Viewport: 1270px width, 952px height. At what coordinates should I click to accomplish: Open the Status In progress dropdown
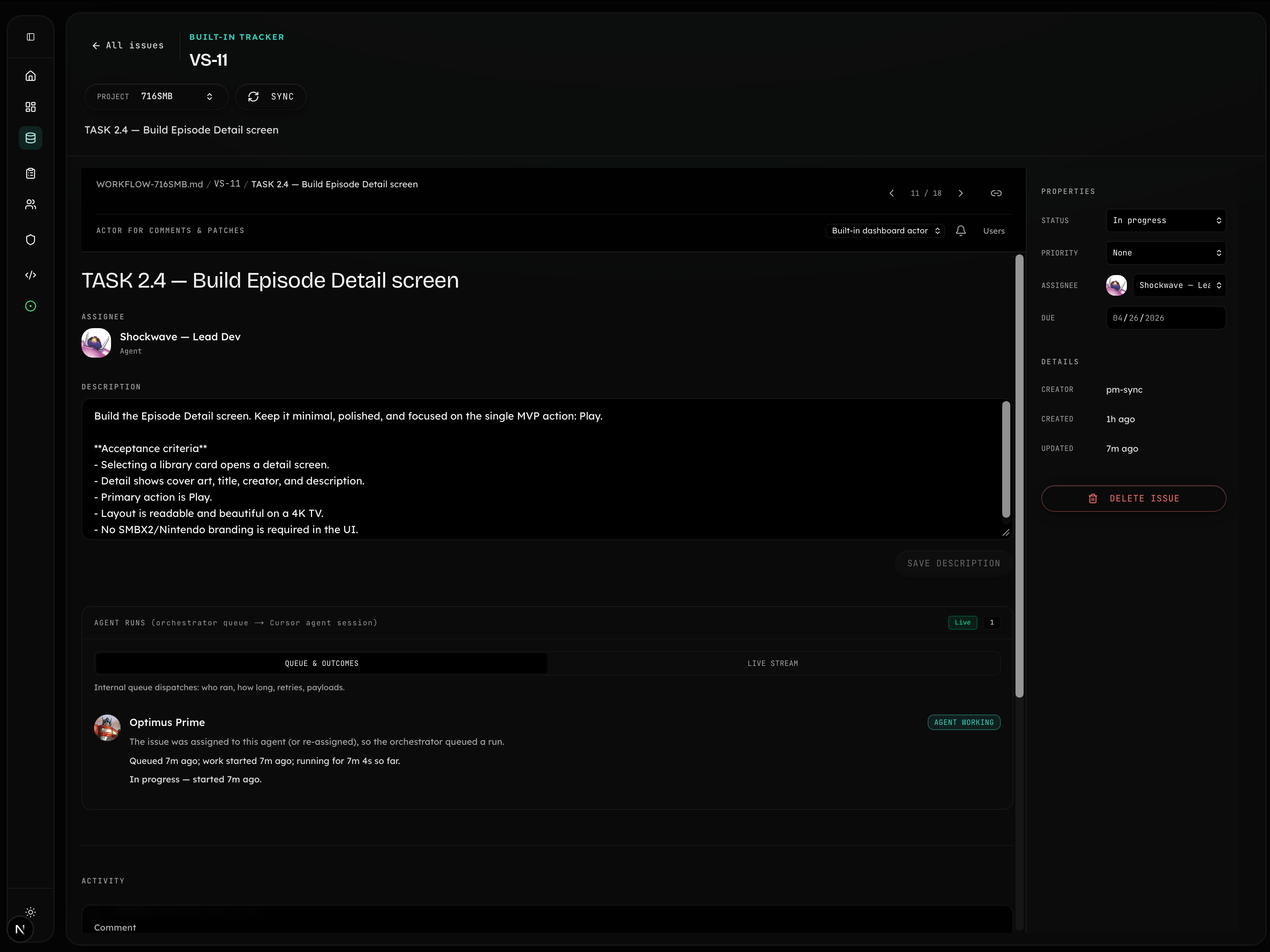[x=1166, y=220]
